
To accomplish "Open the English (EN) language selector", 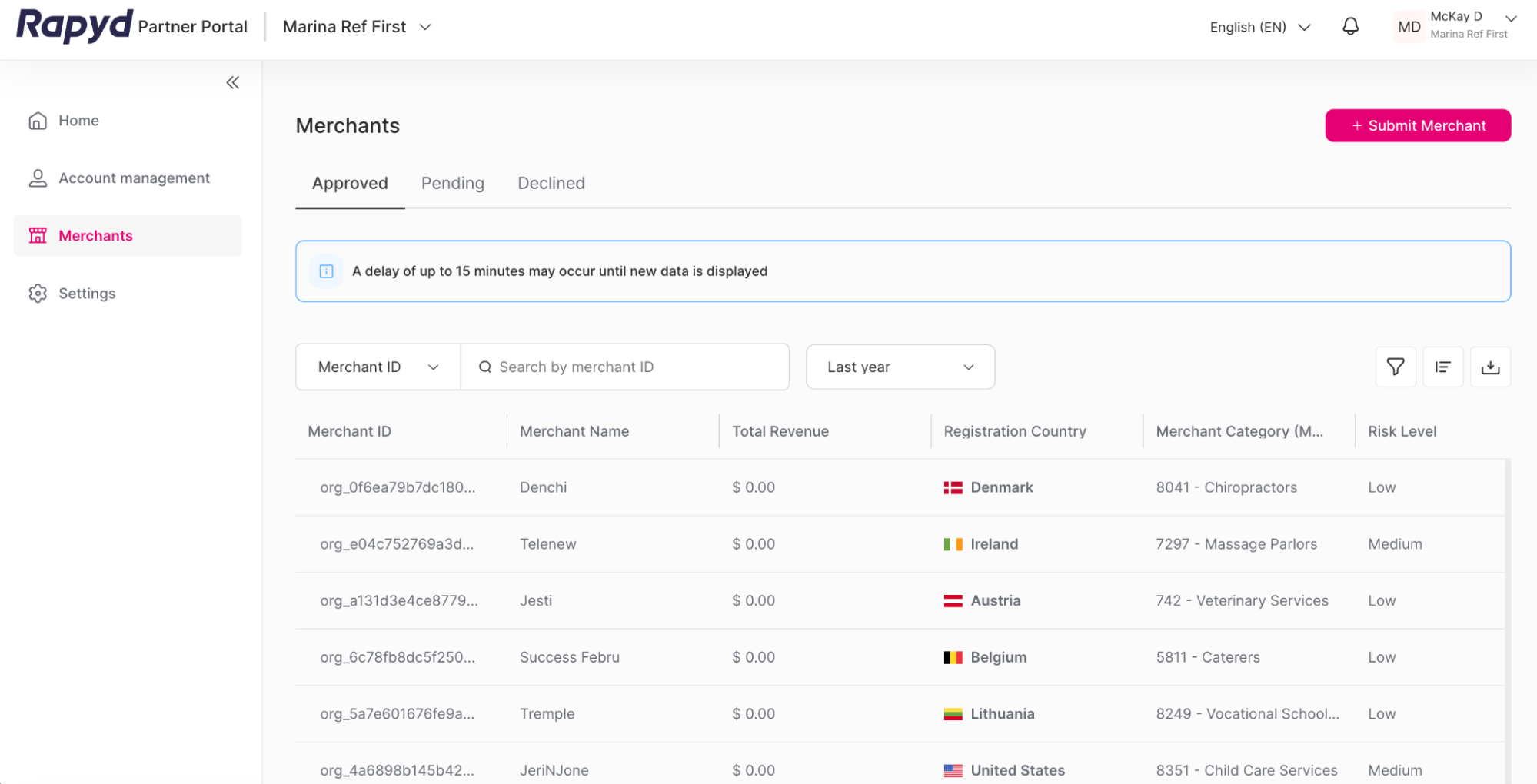I will click(x=1259, y=26).
